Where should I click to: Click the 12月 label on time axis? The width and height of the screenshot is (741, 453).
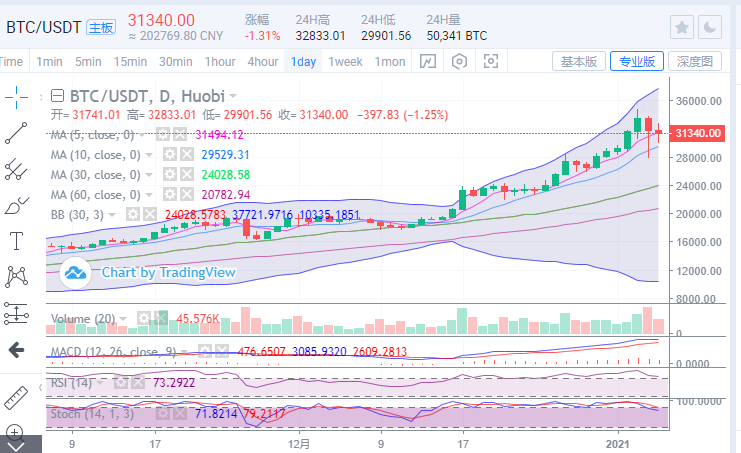click(x=299, y=444)
